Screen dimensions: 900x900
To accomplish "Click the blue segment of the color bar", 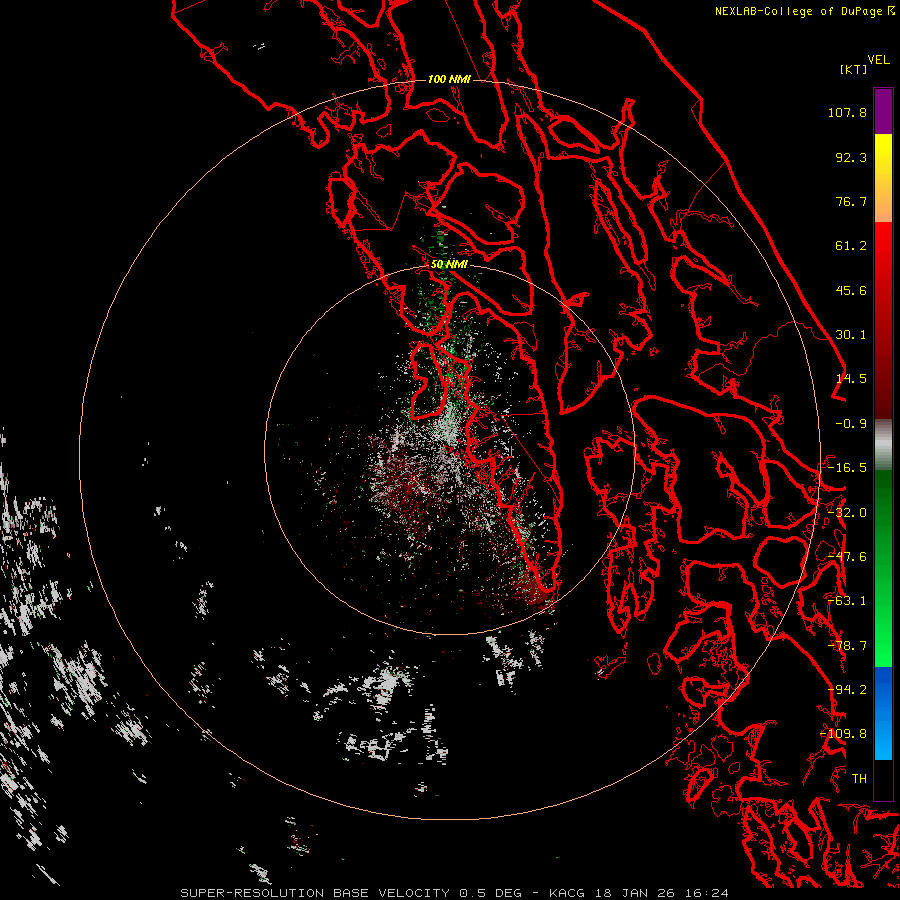I will coord(883,713).
